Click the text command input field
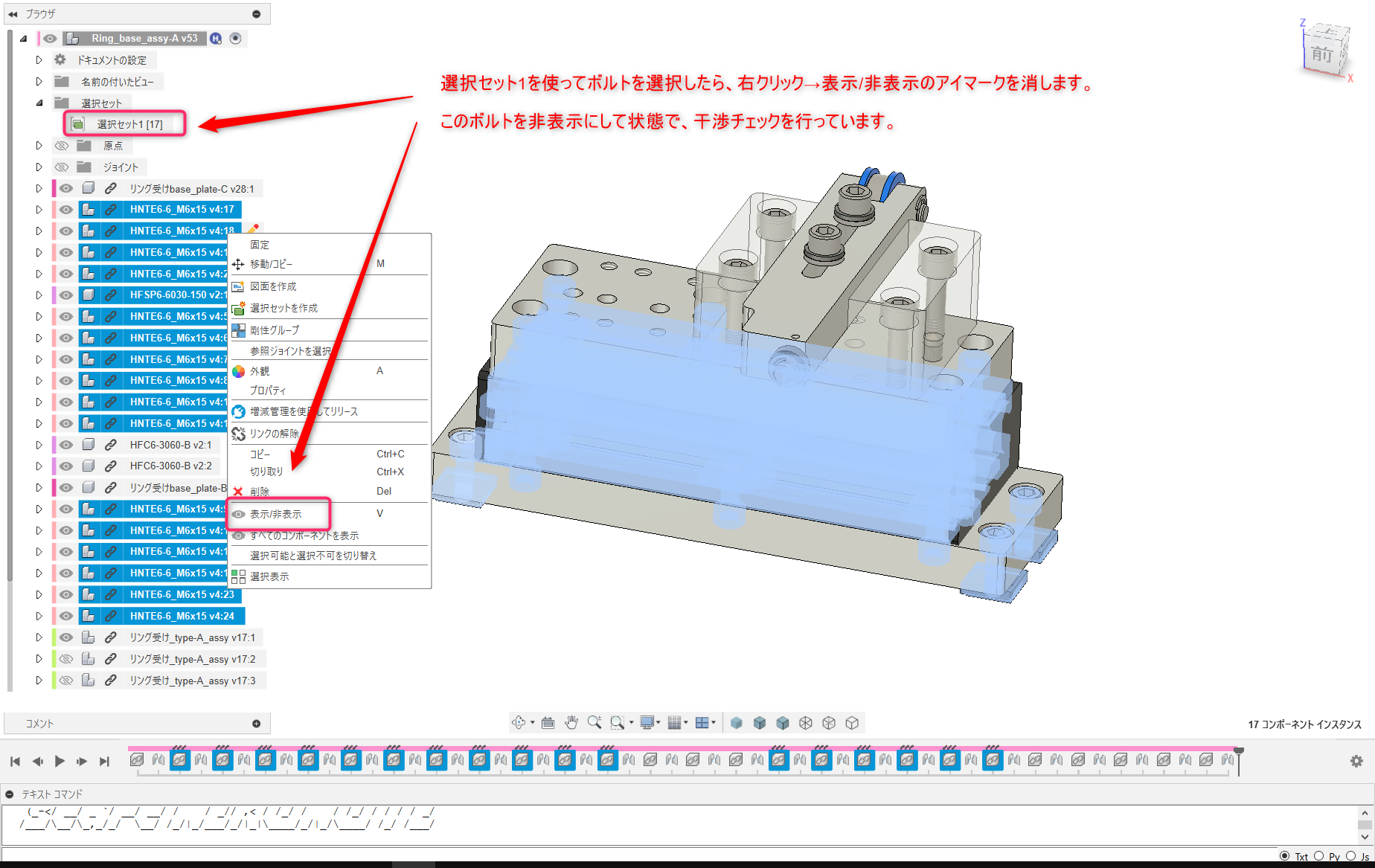This screenshot has height=868, width=1375. click(x=638, y=854)
